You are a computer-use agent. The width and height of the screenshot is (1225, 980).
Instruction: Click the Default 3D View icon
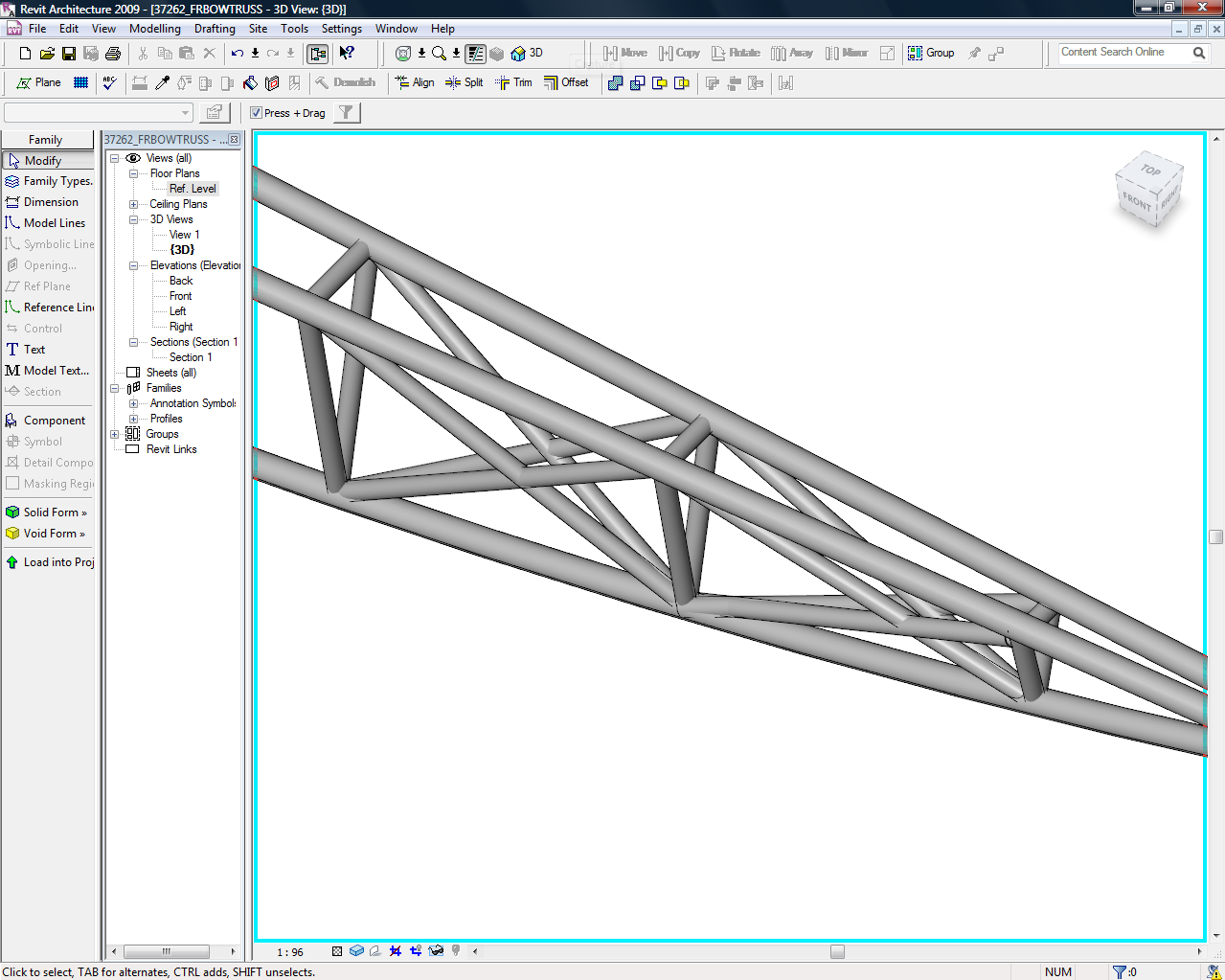520,54
